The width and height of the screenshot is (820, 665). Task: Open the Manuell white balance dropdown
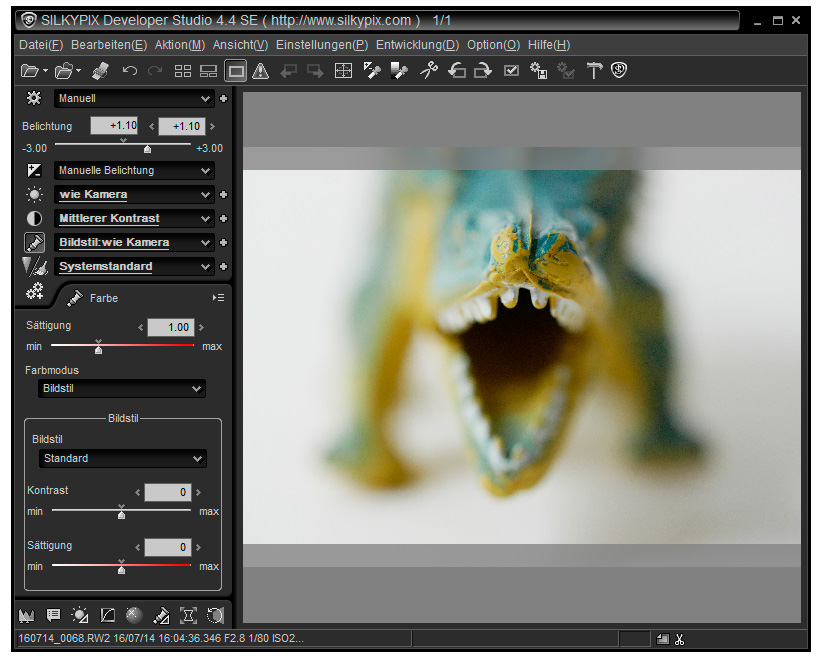pyautogui.click(x=133, y=98)
